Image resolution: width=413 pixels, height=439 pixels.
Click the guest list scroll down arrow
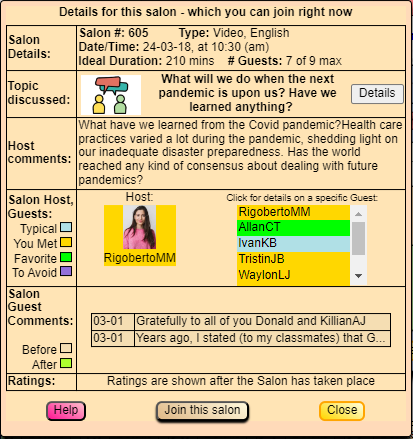[358, 276]
